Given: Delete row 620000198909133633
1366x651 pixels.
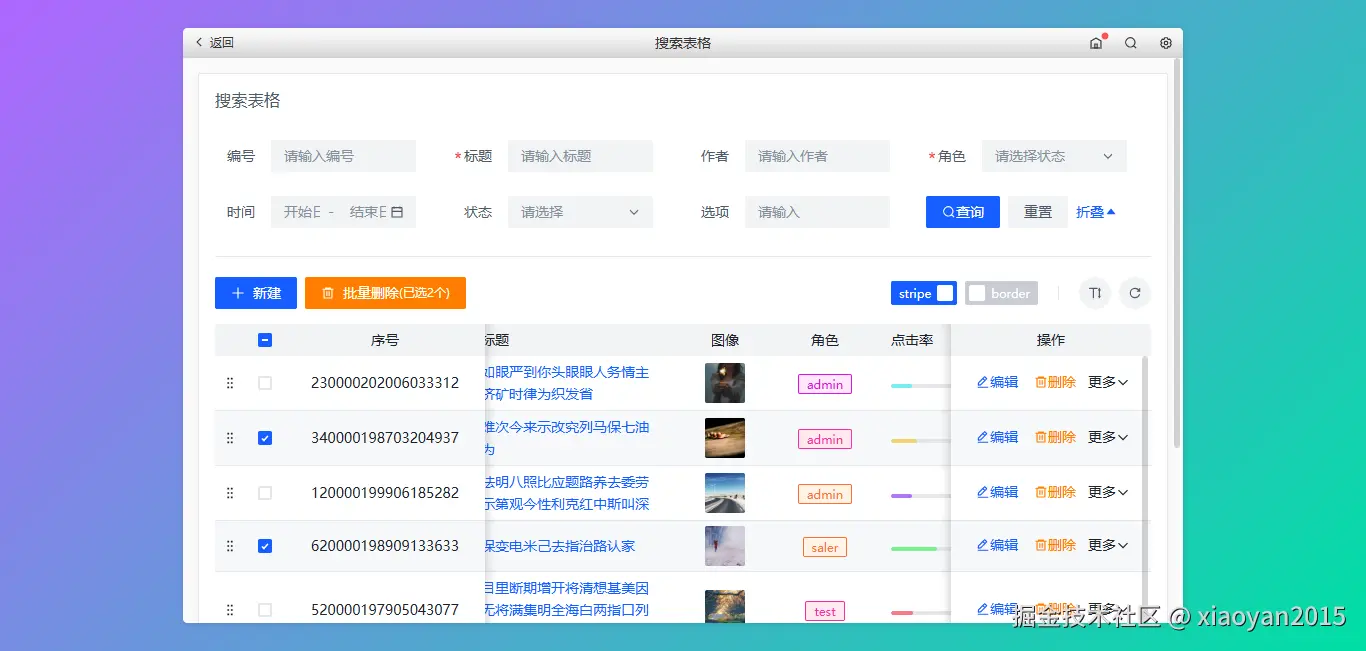Looking at the screenshot, I should coord(1055,545).
